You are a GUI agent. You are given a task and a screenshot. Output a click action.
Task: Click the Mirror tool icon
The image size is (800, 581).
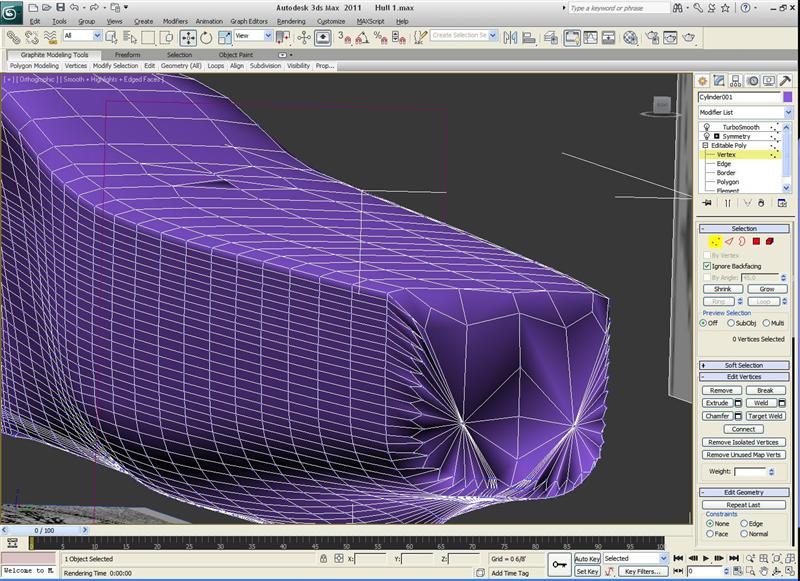coord(510,37)
